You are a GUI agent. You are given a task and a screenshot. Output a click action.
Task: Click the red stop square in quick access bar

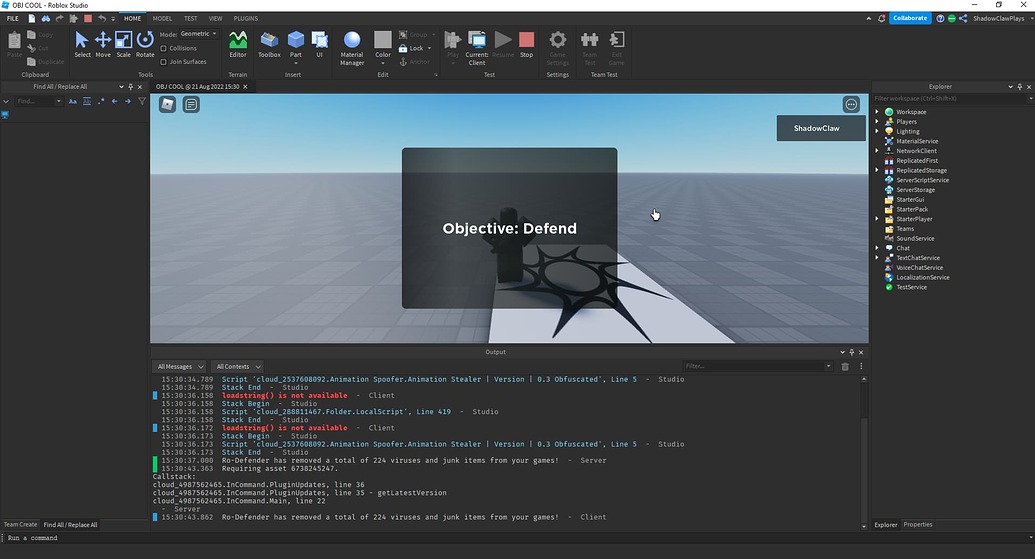(88, 18)
